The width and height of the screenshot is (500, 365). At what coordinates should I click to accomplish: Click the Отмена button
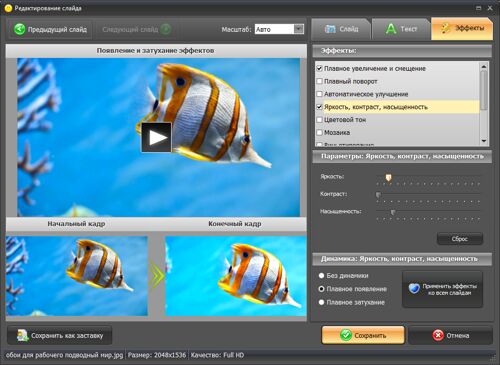click(450, 335)
